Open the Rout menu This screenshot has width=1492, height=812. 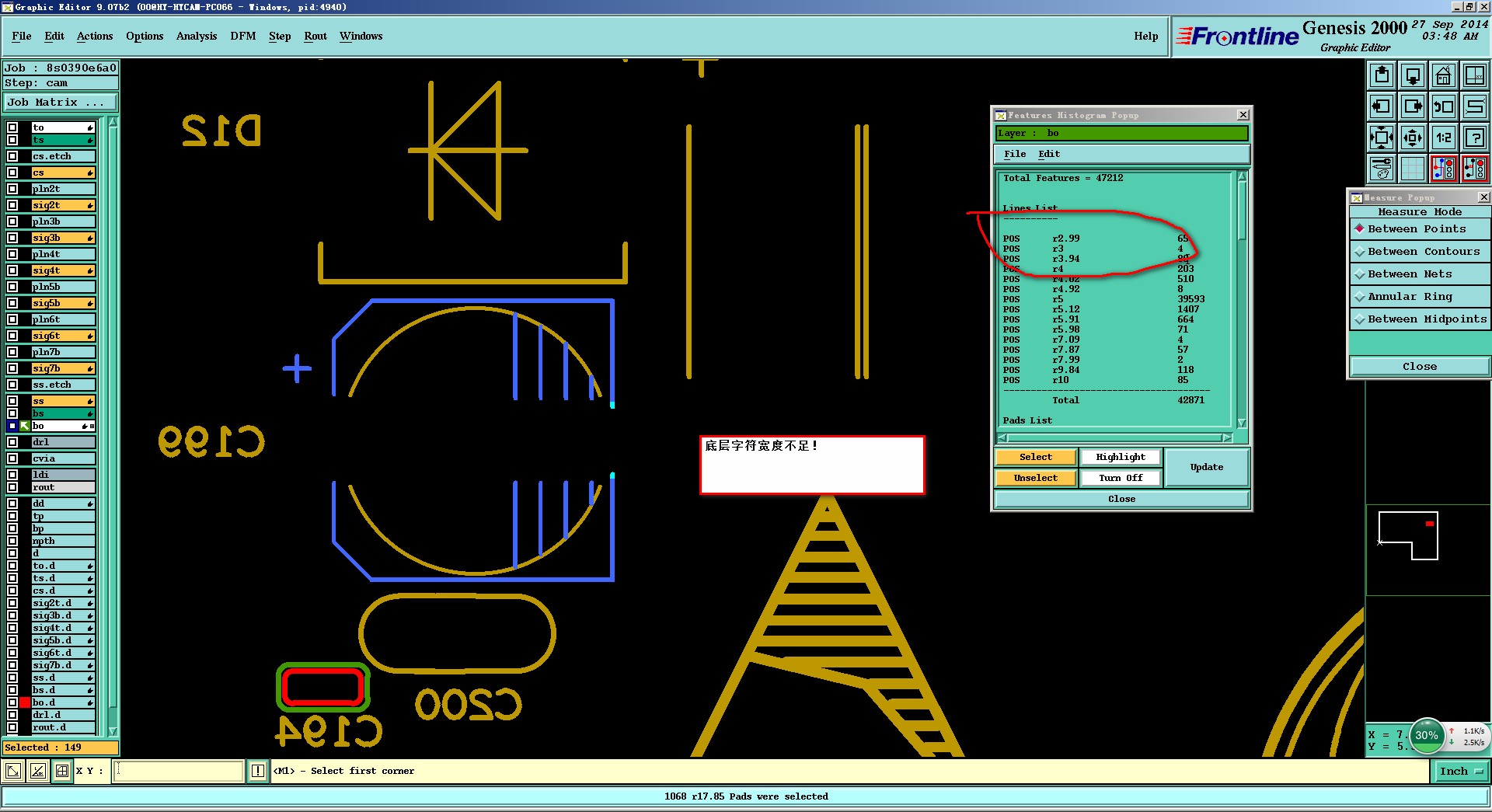pos(315,36)
